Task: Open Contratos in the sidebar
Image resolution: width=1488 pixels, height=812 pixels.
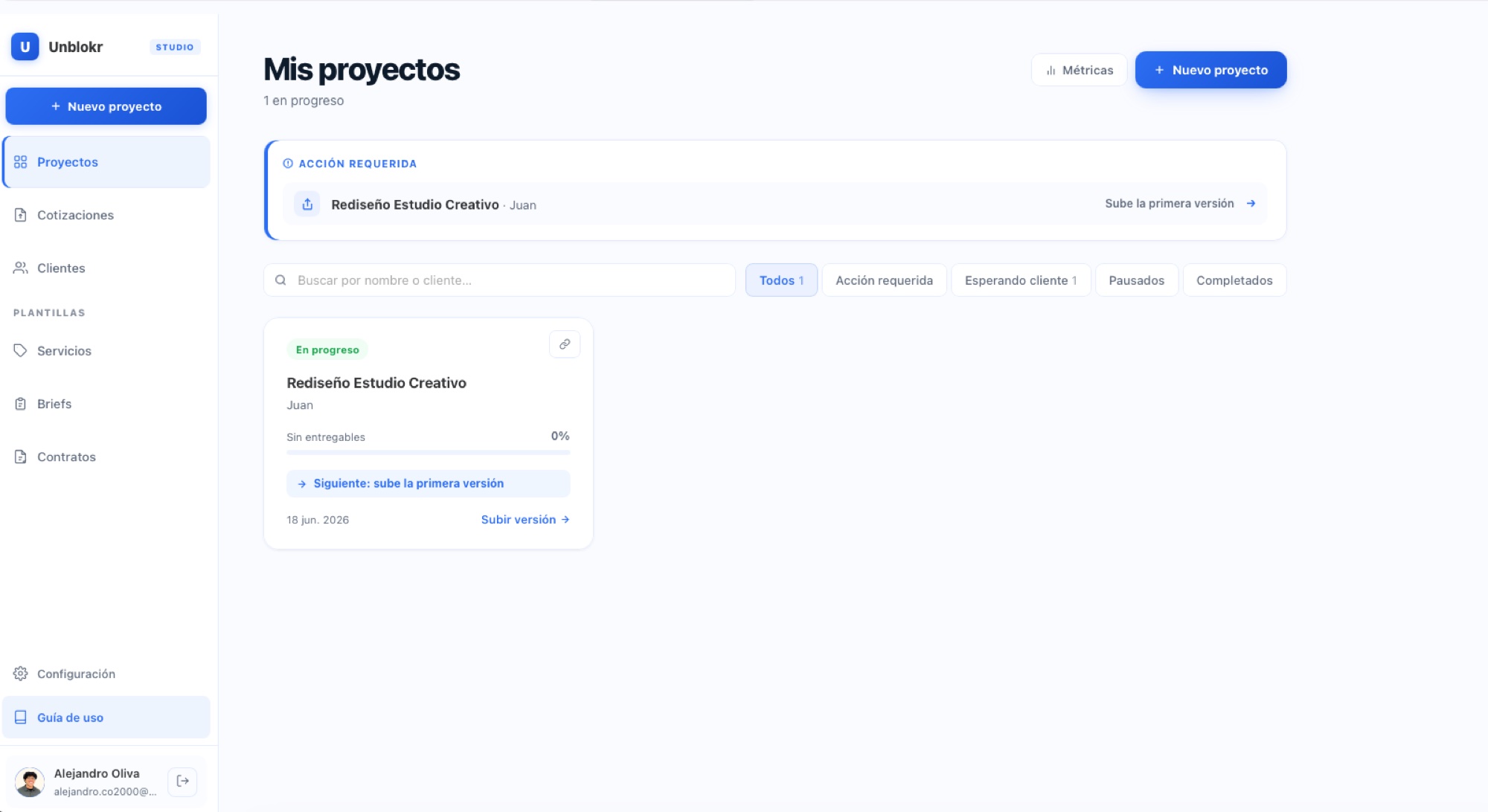Action: tap(106, 457)
